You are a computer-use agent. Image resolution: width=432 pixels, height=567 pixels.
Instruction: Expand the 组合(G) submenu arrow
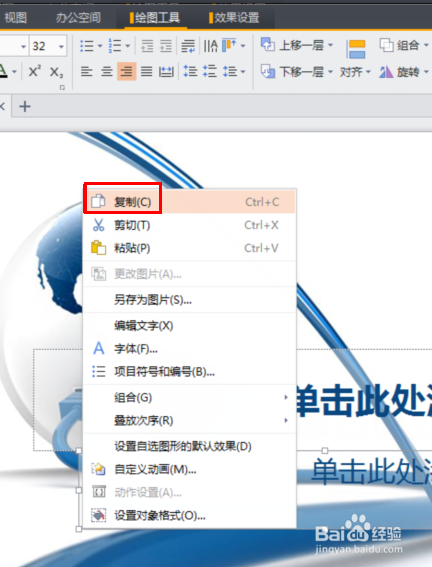coord(286,397)
